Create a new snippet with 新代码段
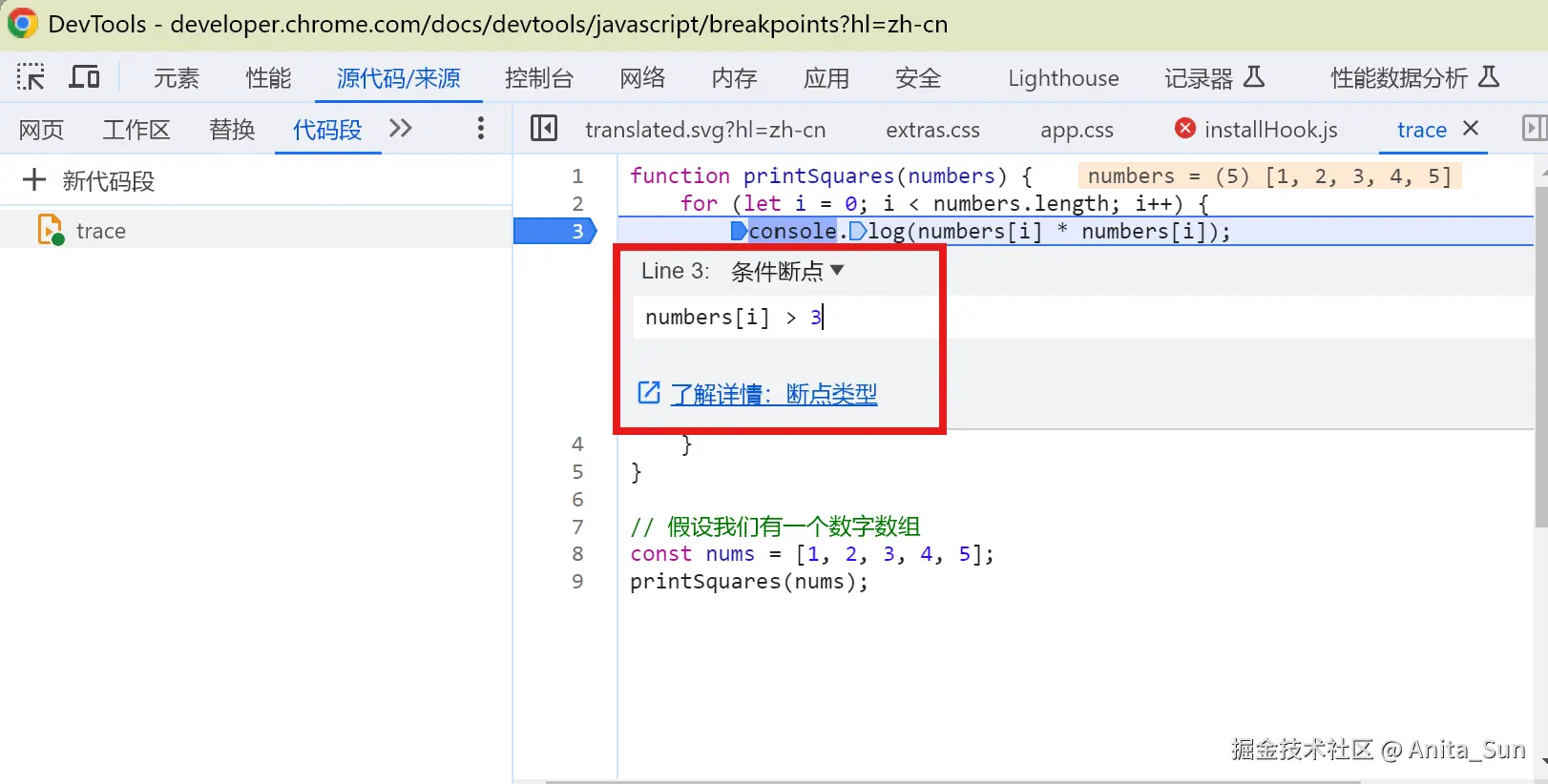Screen dimensions: 1548x784 tap(89, 180)
